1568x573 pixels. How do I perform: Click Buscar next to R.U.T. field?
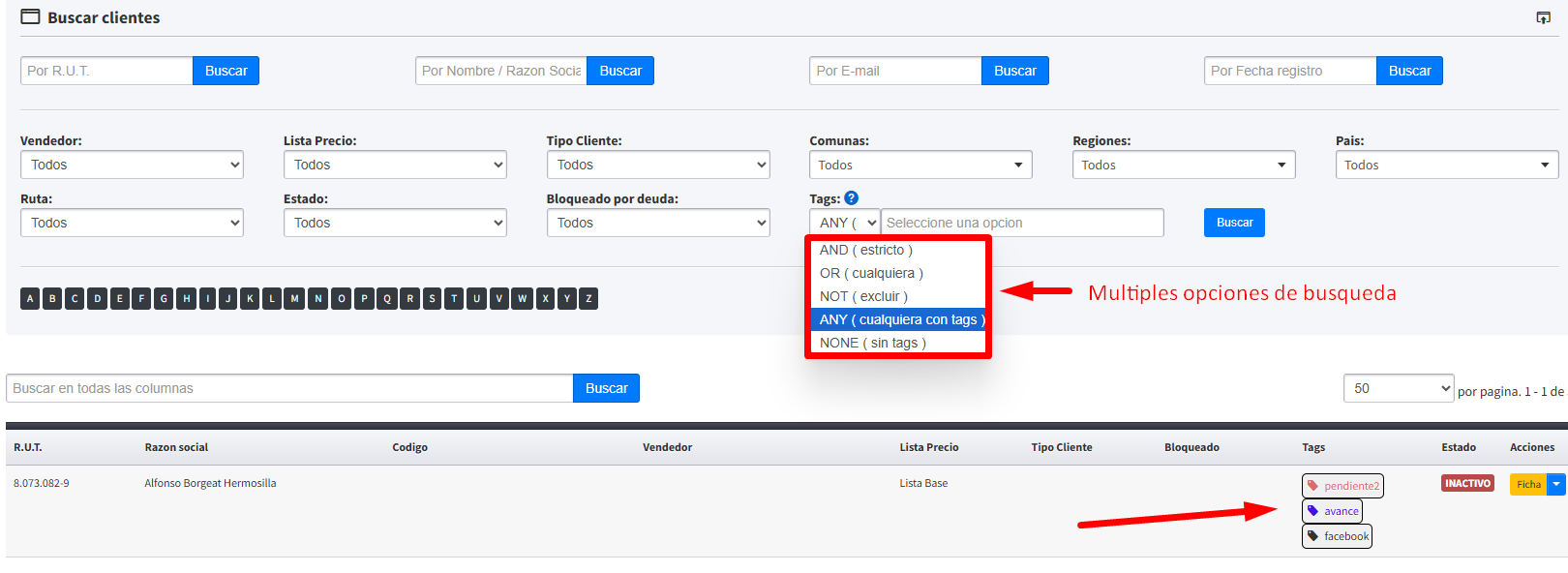[226, 71]
